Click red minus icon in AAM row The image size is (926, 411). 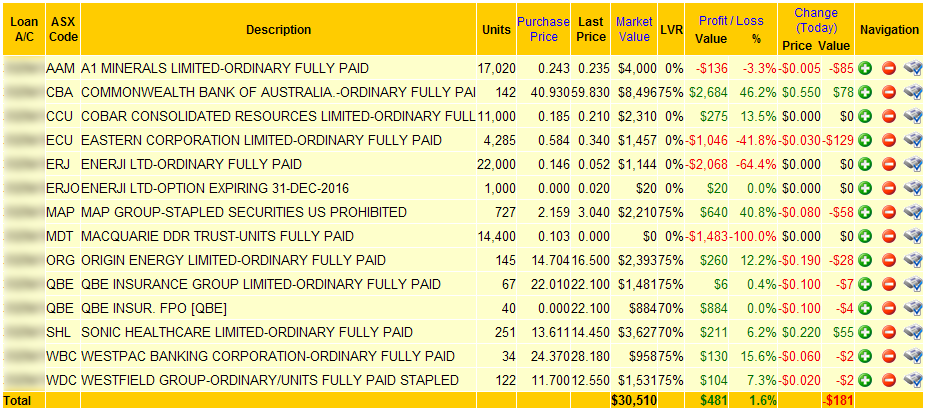click(x=889, y=68)
